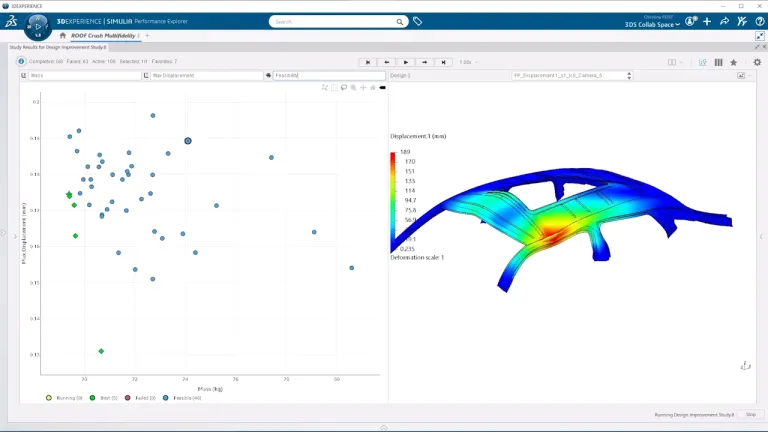Click the tag icon next to search
The width and height of the screenshot is (768, 432).
click(417, 21)
